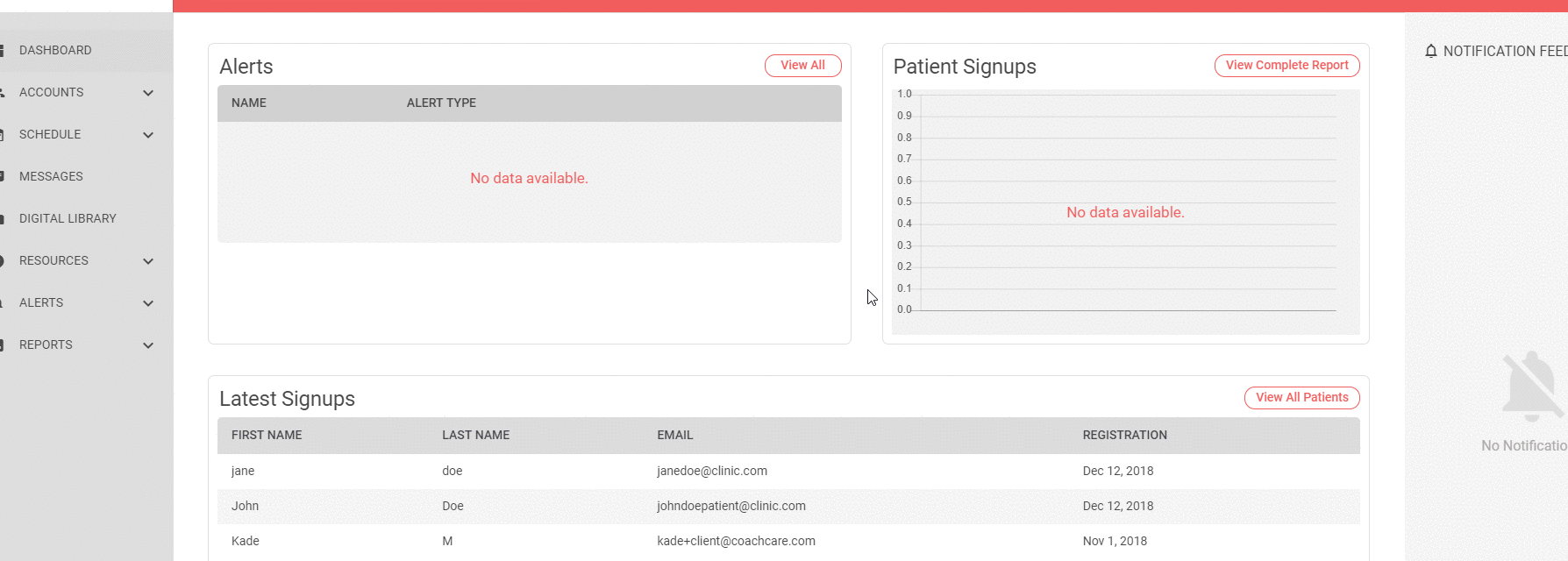The height and width of the screenshot is (561, 1568).
Task: Click View All in Alerts panel
Action: (802, 66)
